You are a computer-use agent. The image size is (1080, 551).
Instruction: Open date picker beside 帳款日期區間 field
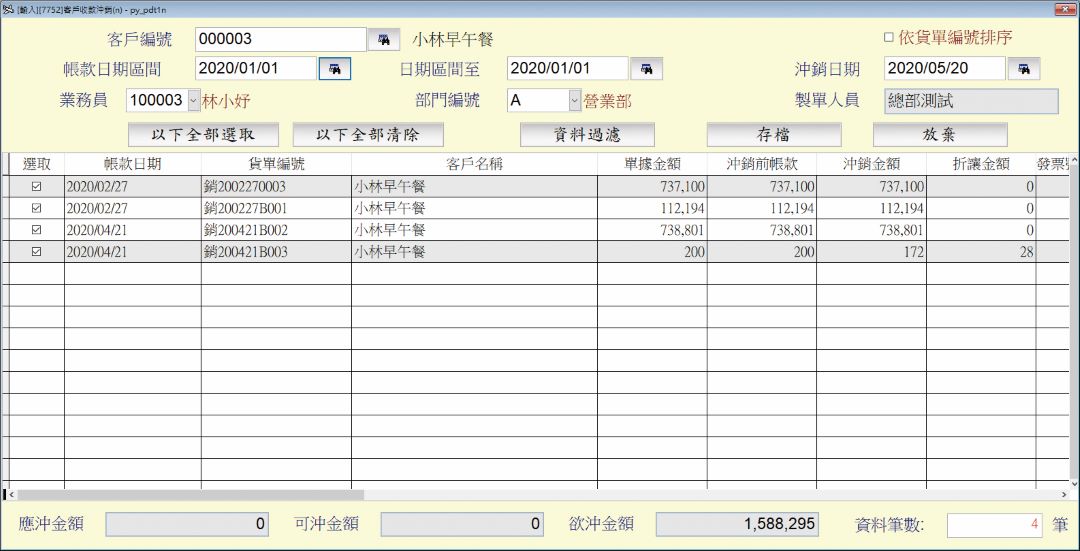pyautogui.click(x=335, y=69)
